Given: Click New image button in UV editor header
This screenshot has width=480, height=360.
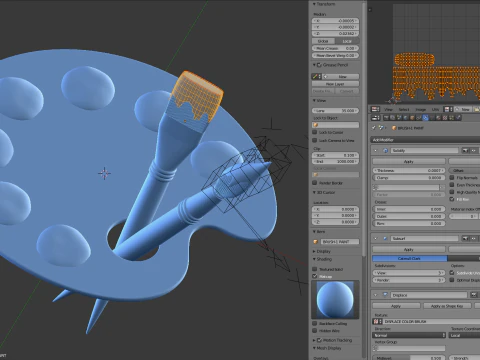Looking at the screenshot, I should [464, 109].
